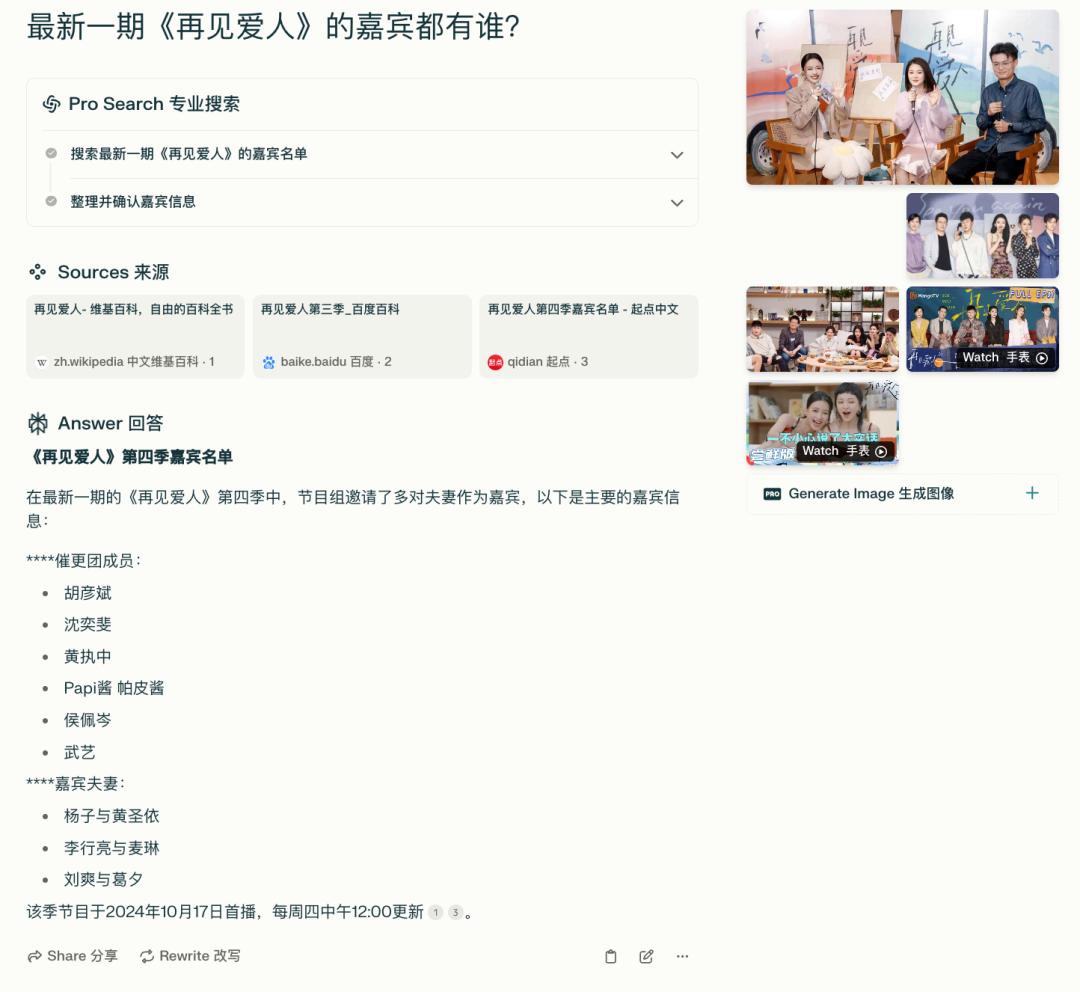
Task: Open the qidian source card
Action: pyautogui.click(x=588, y=336)
